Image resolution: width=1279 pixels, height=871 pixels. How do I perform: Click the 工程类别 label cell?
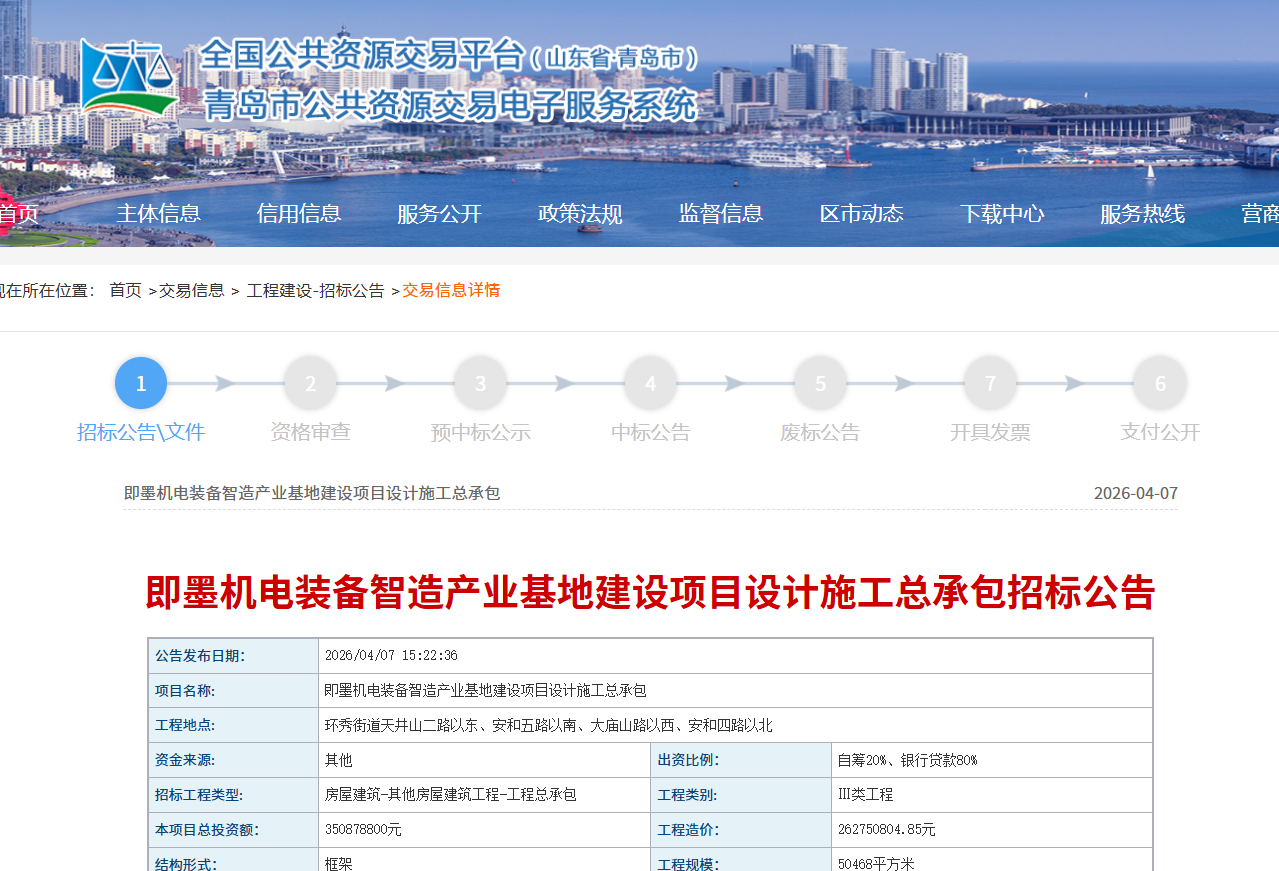pos(740,795)
